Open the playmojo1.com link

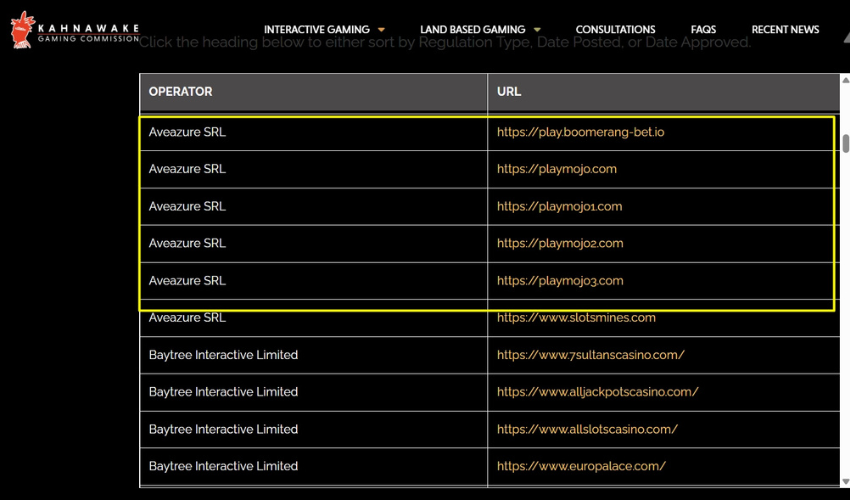pos(559,206)
